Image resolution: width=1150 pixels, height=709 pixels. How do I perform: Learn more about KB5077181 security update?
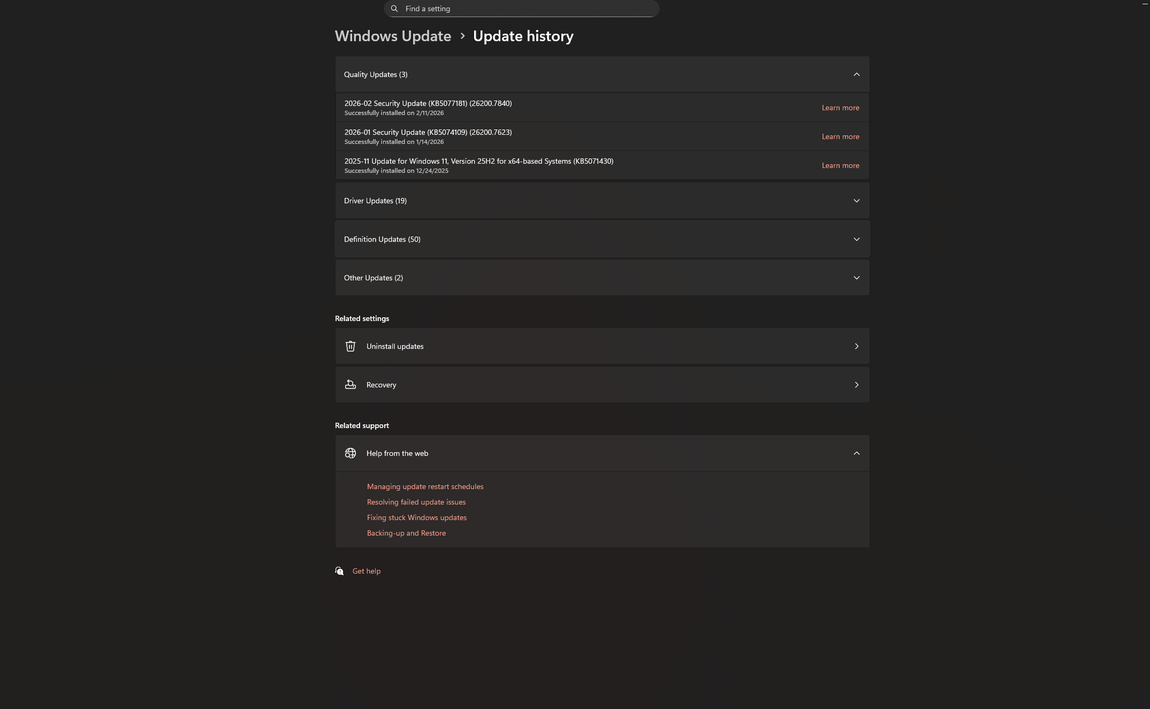[840, 108]
